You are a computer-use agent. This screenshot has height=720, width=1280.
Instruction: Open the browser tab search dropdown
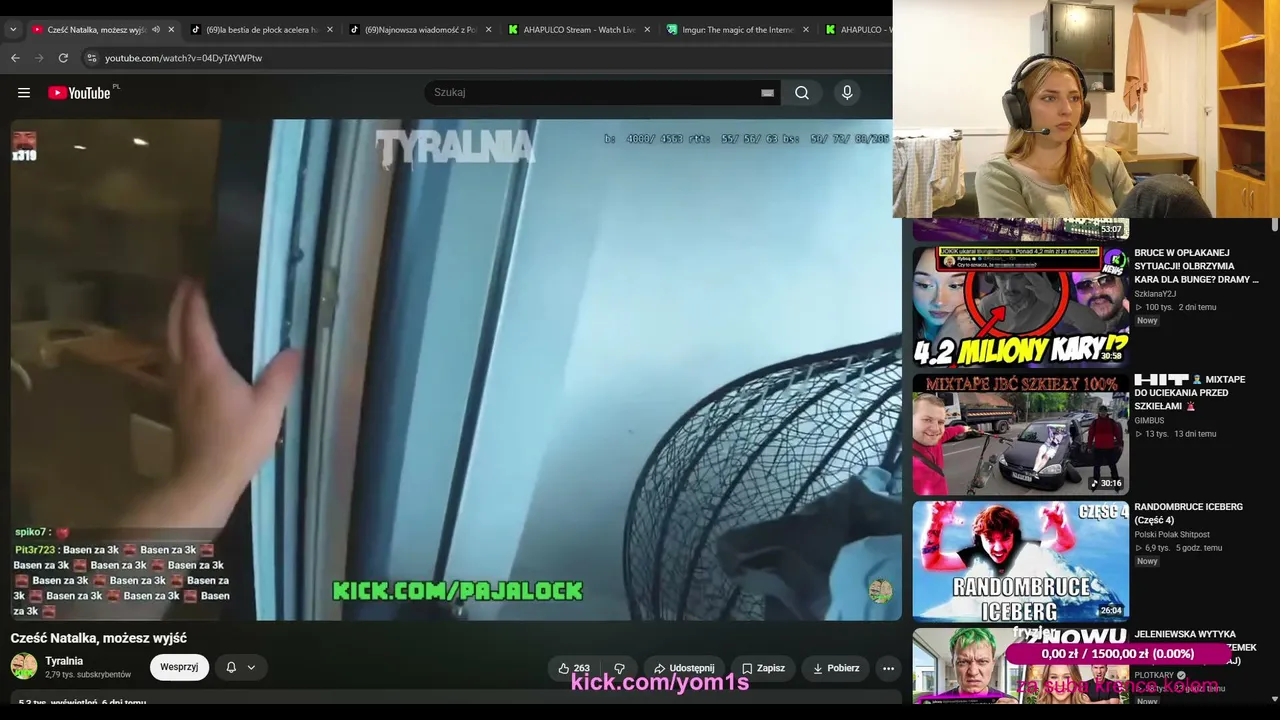point(13,30)
